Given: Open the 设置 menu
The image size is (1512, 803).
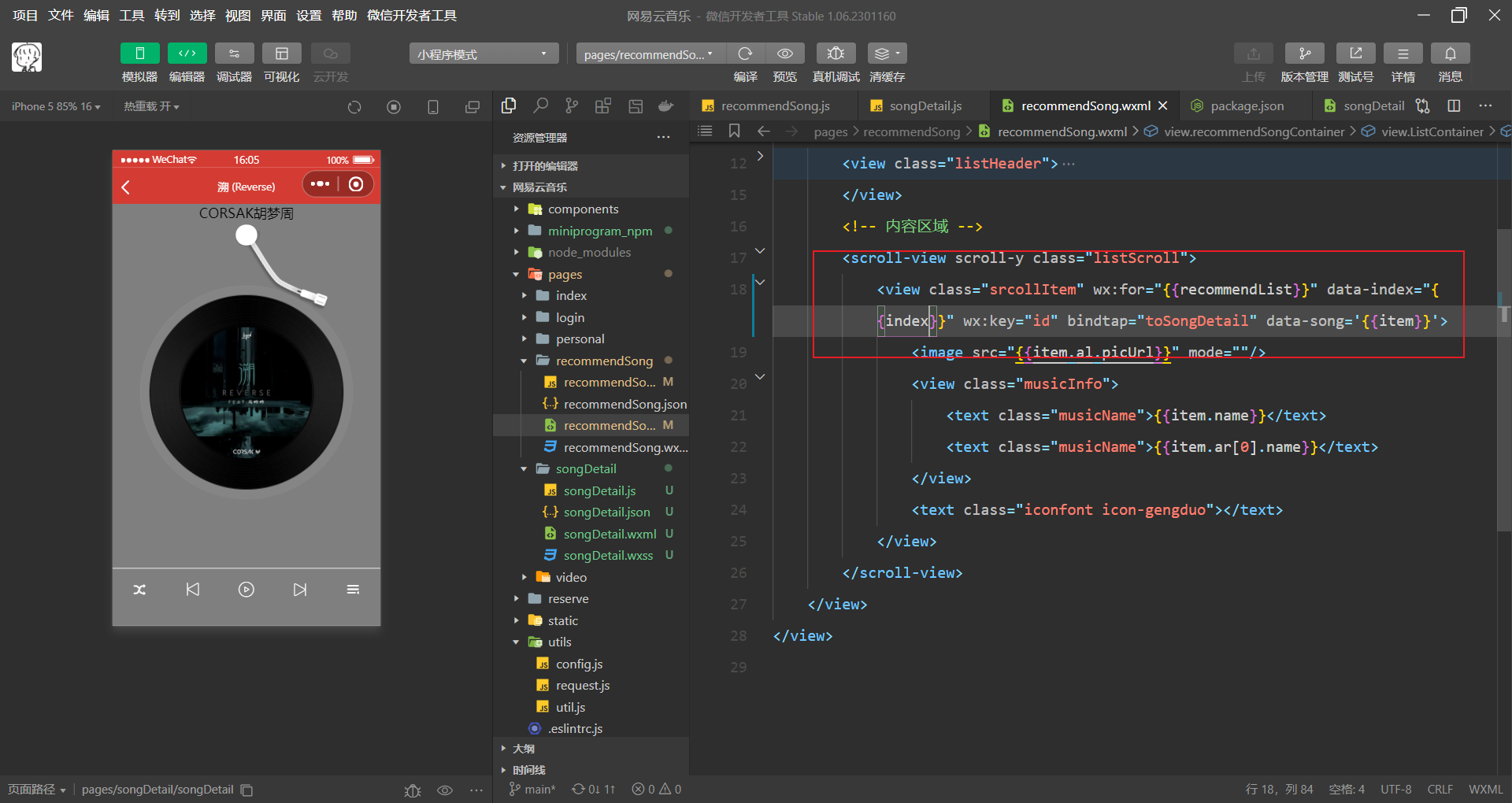Looking at the screenshot, I should pos(309,16).
